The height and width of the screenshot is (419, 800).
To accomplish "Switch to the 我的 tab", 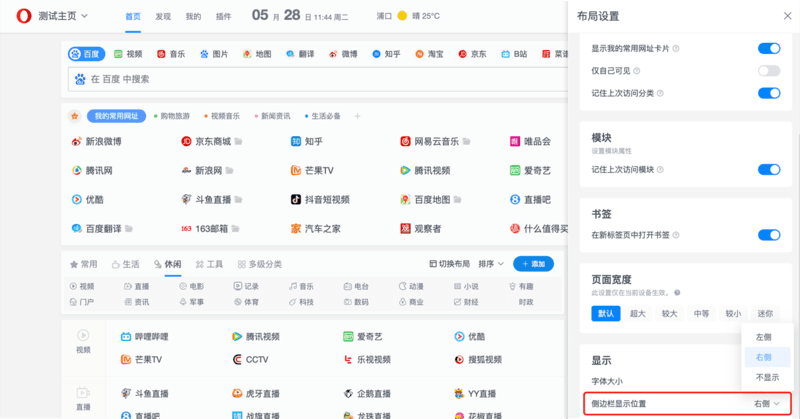I will (x=193, y=17).
